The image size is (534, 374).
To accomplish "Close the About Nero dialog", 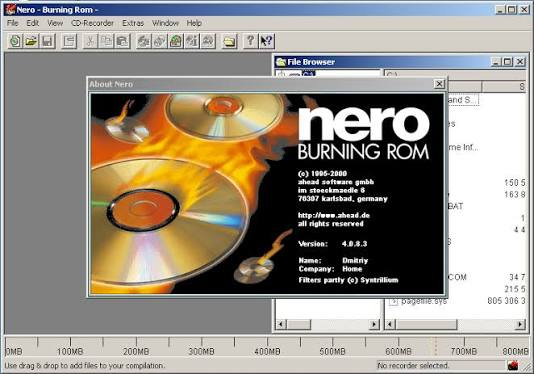I will point(439,84).
